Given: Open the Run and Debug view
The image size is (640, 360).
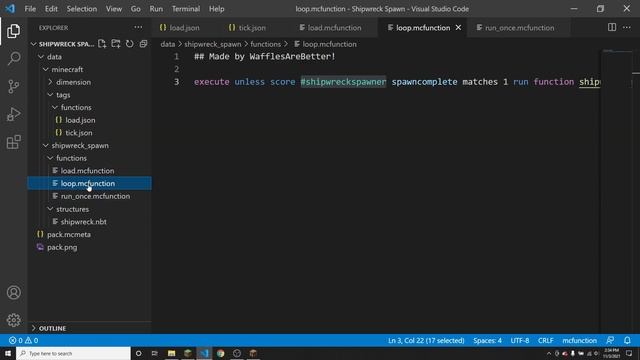Looking at the screenshot, I should (13, 114).
